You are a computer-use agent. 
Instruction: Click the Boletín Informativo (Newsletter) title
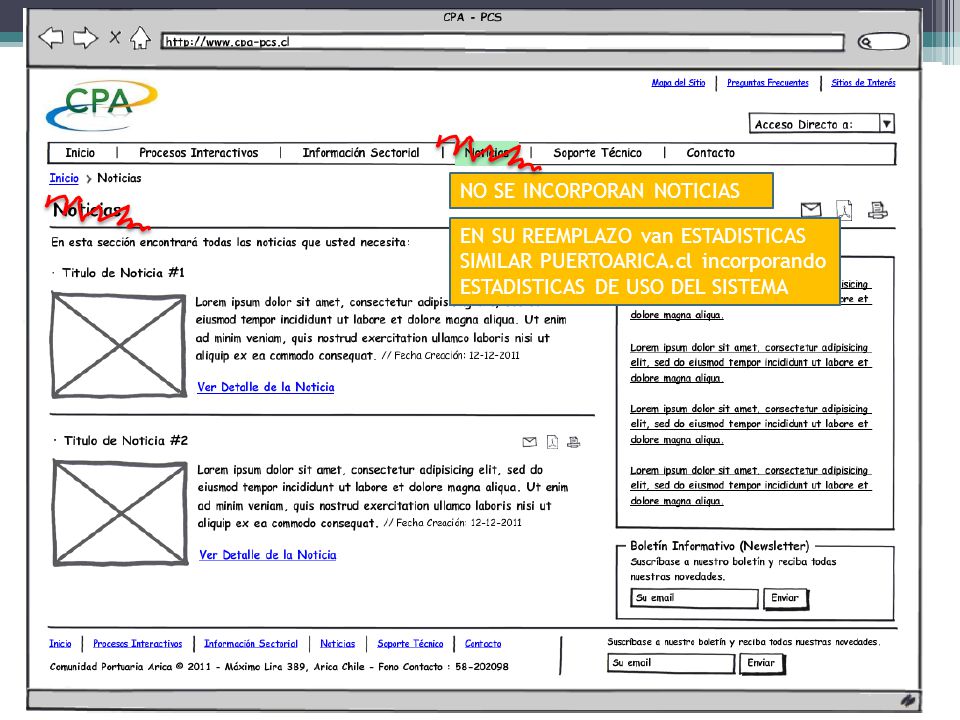tap(719, 546)
